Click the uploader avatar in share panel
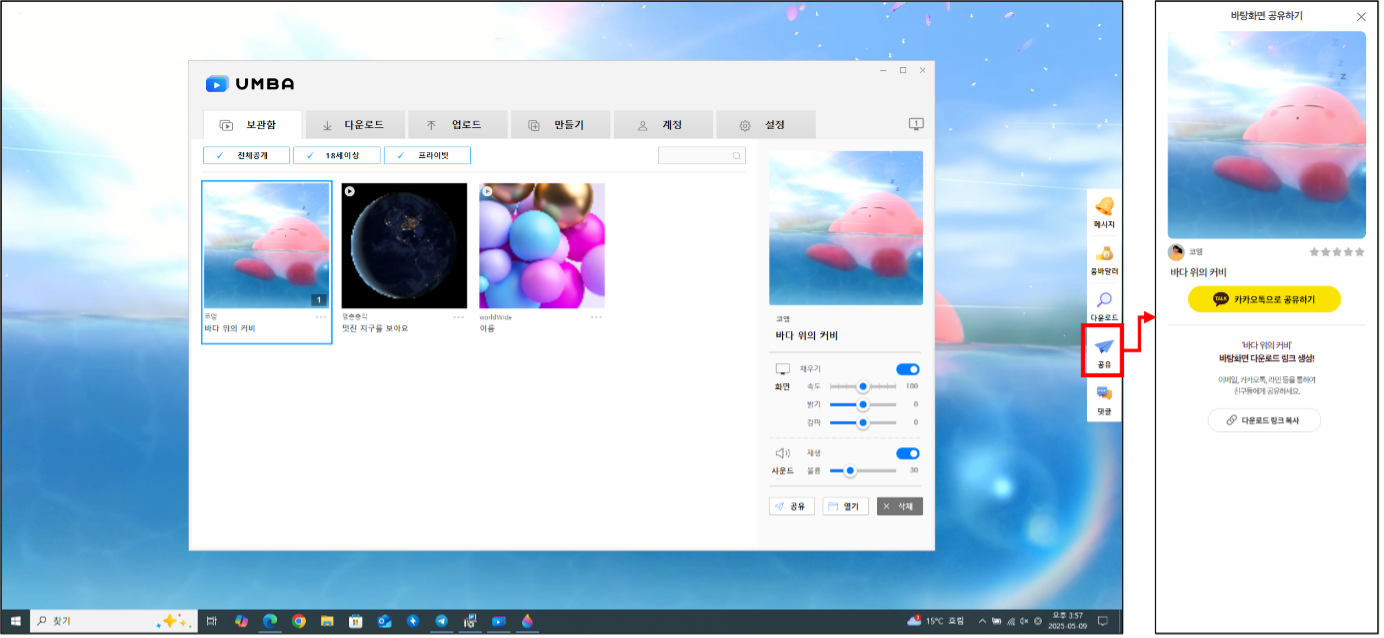Screen dimensions: 1384x638 coord(1176,252)
